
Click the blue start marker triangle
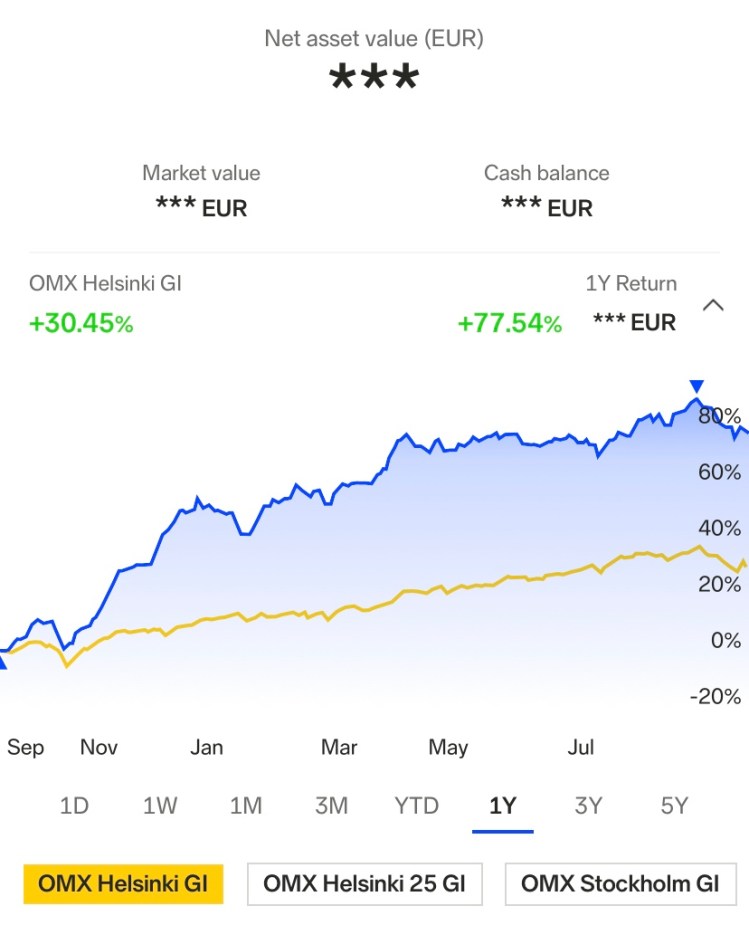[3, 658]
